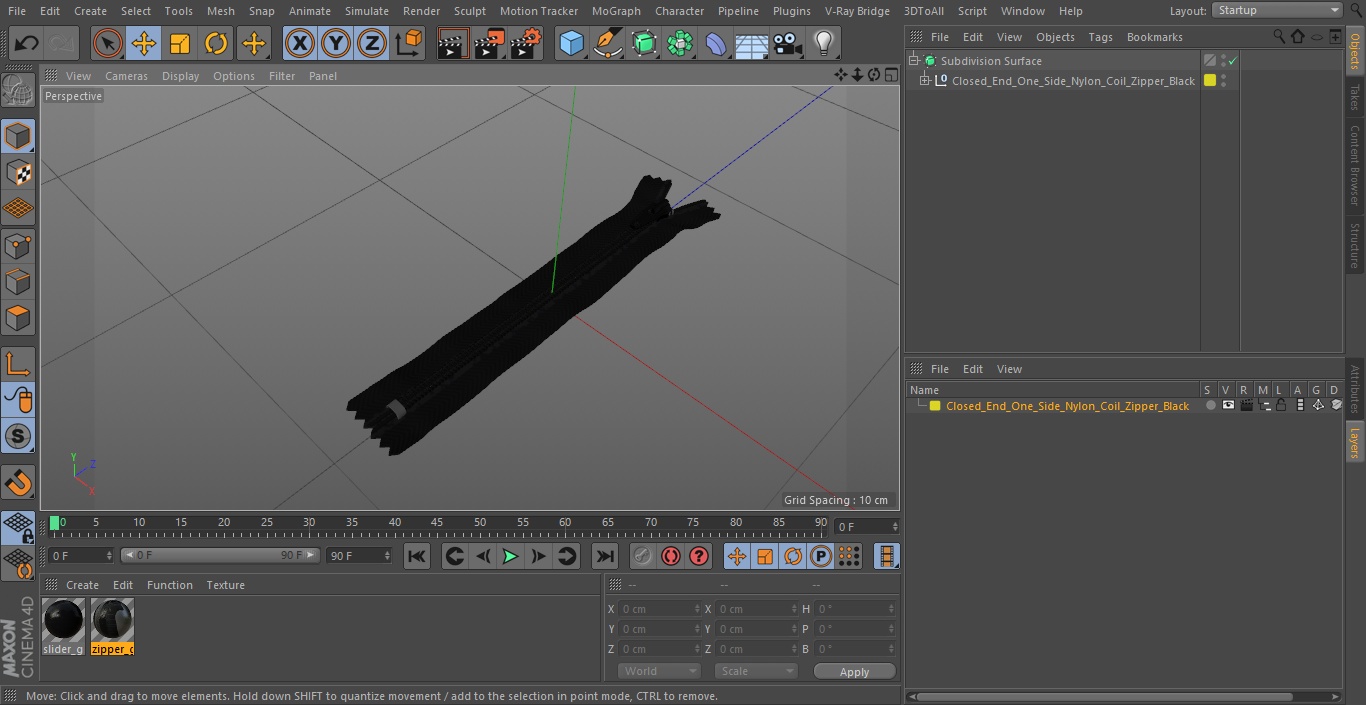This screenshot has height=705, width=1366.
Task: Toggle layer render visibility icon
Action: coord(1246,406)
